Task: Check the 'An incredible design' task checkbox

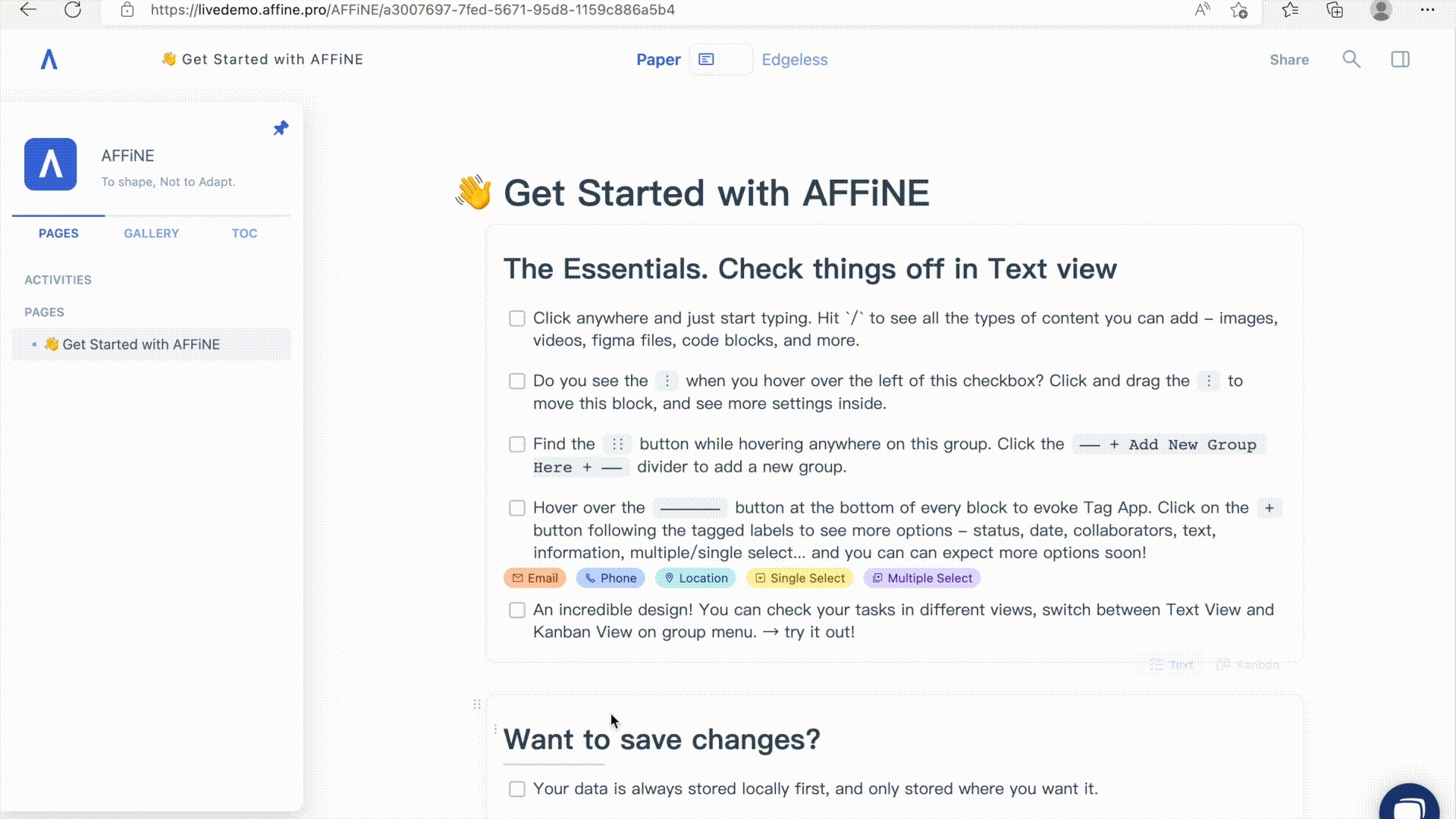Action: pyautogui.click(x=517, y=610)
